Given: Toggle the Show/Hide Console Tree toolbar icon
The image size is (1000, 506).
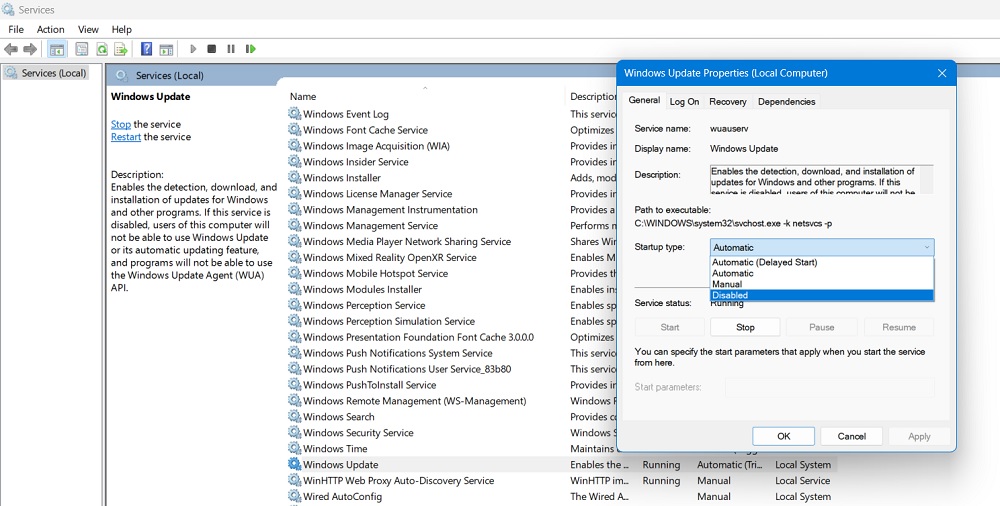Looking at the screenshot, I should tap(57, 49).
